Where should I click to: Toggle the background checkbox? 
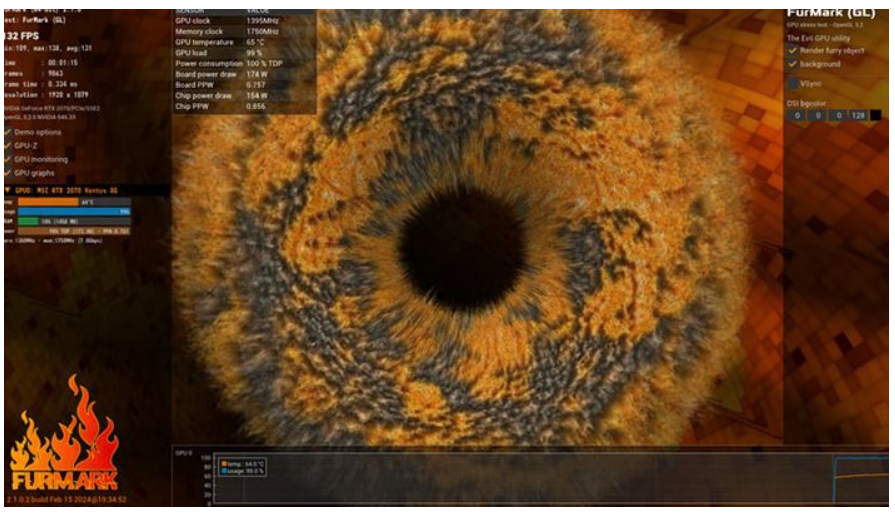[x=792, y=64]
